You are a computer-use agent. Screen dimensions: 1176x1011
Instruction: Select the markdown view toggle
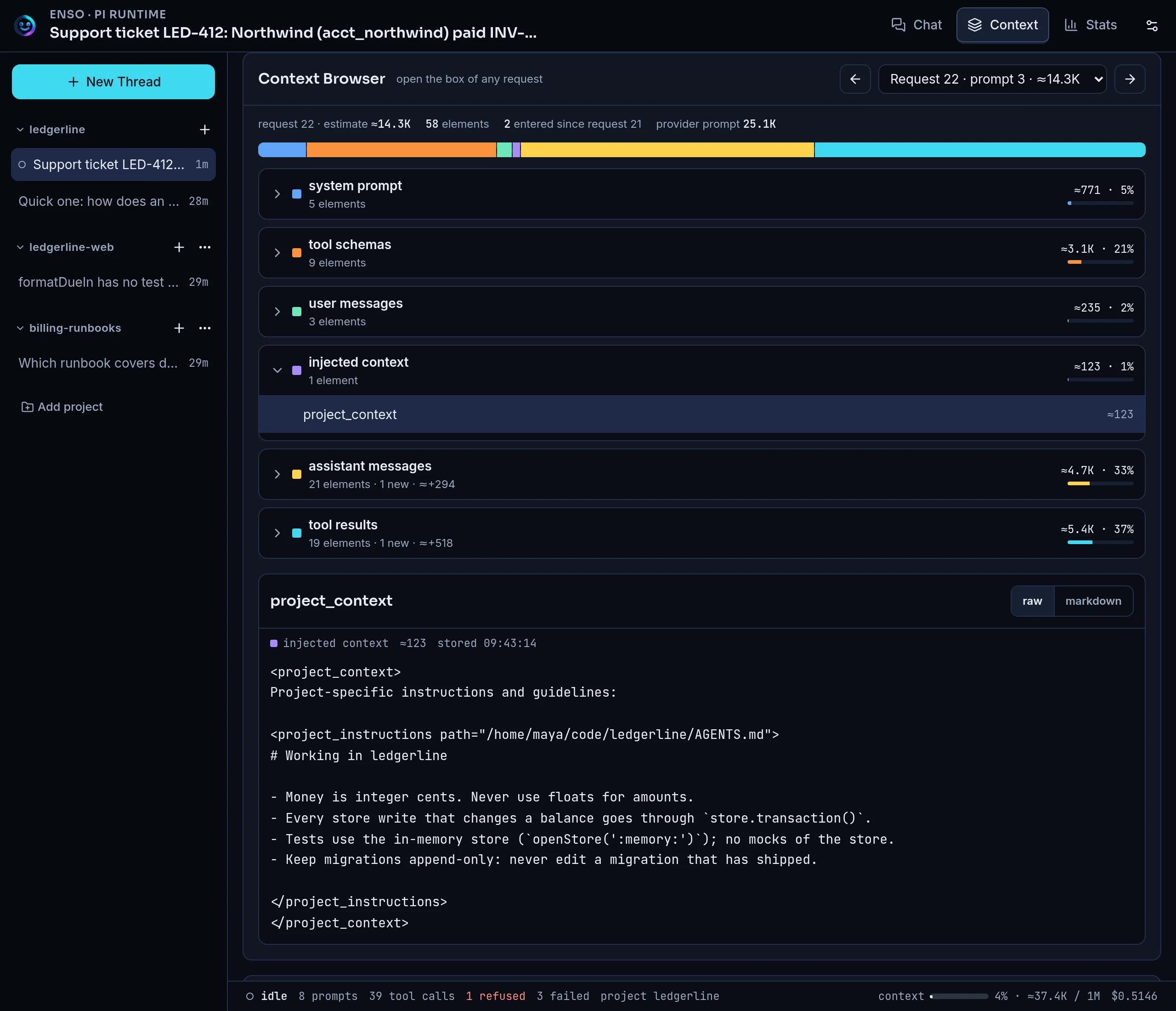(1093, 601)
